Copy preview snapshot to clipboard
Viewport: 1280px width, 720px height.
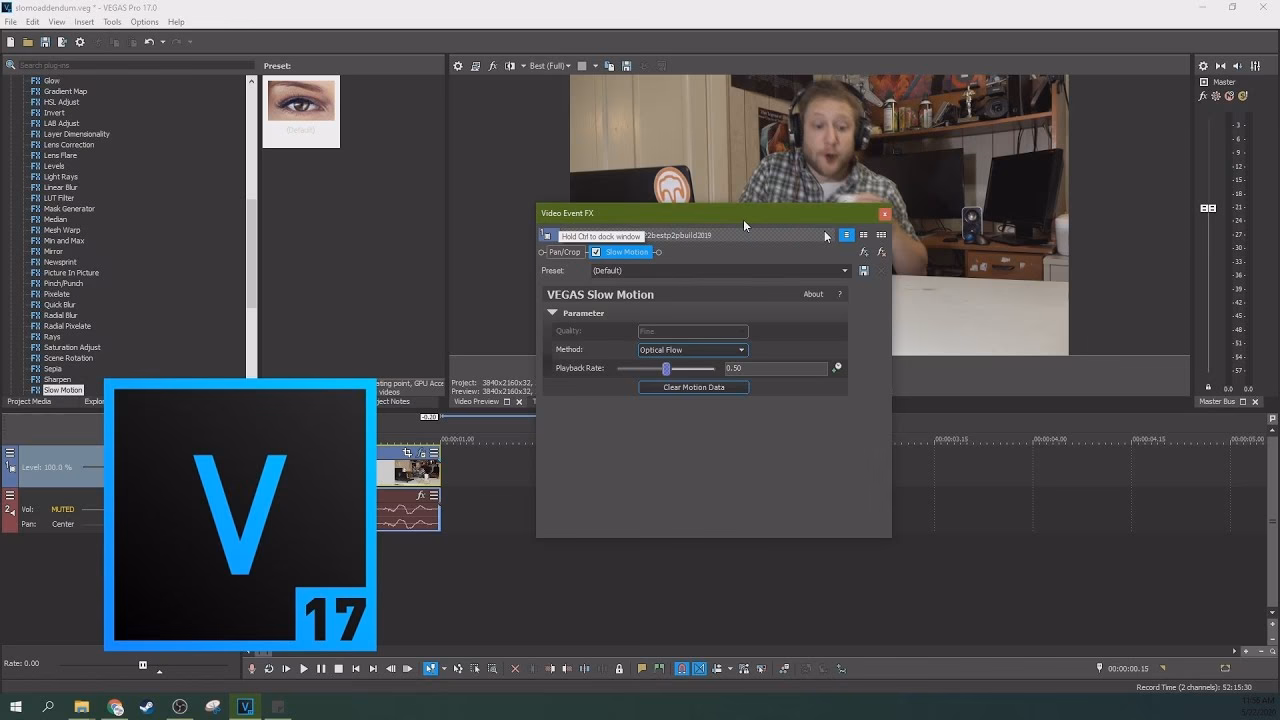(x=610, y=66)
